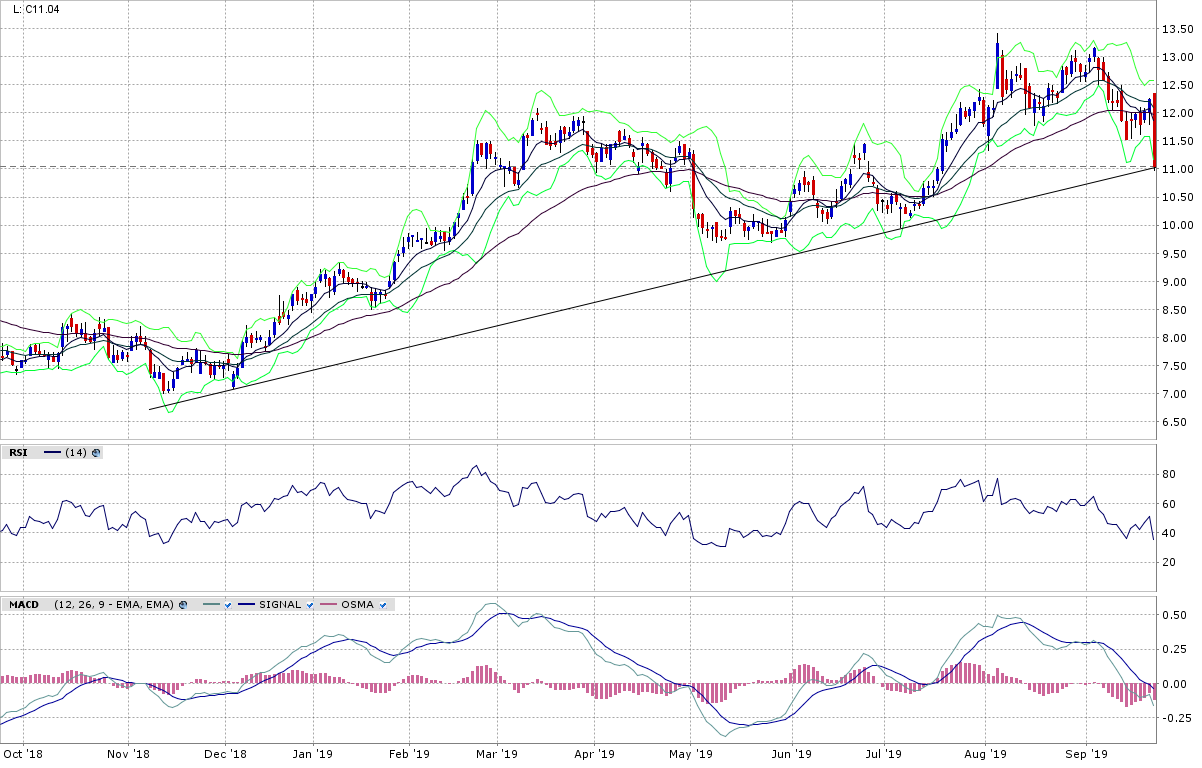Click the OSMA color swatch

click(x=329, y=605)
